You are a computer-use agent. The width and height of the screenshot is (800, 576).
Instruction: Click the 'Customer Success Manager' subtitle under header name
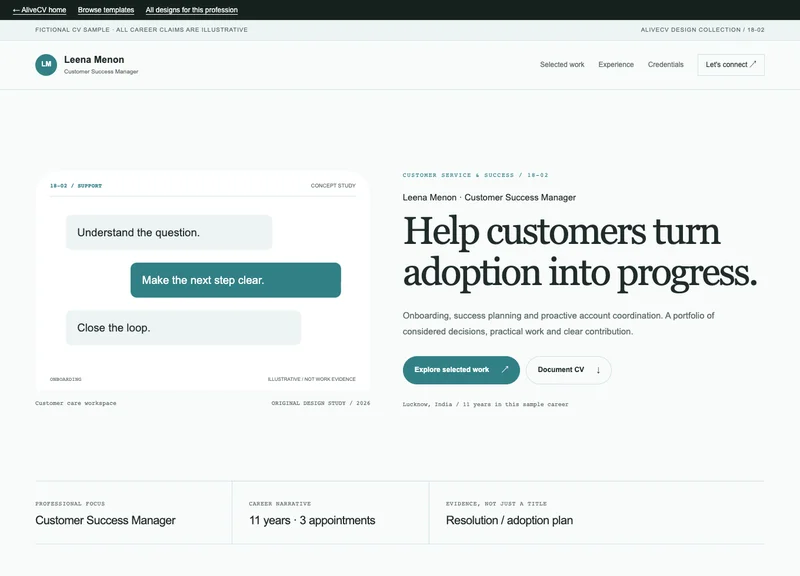click(x=101, y=71)
